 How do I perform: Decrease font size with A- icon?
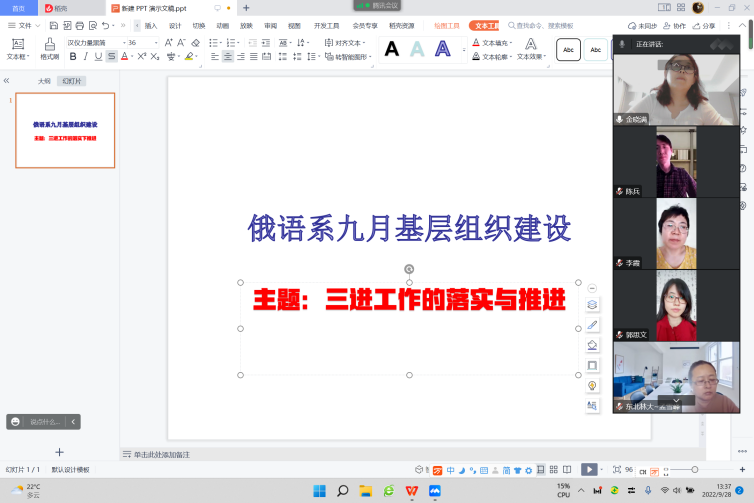[x=181, y=43]
